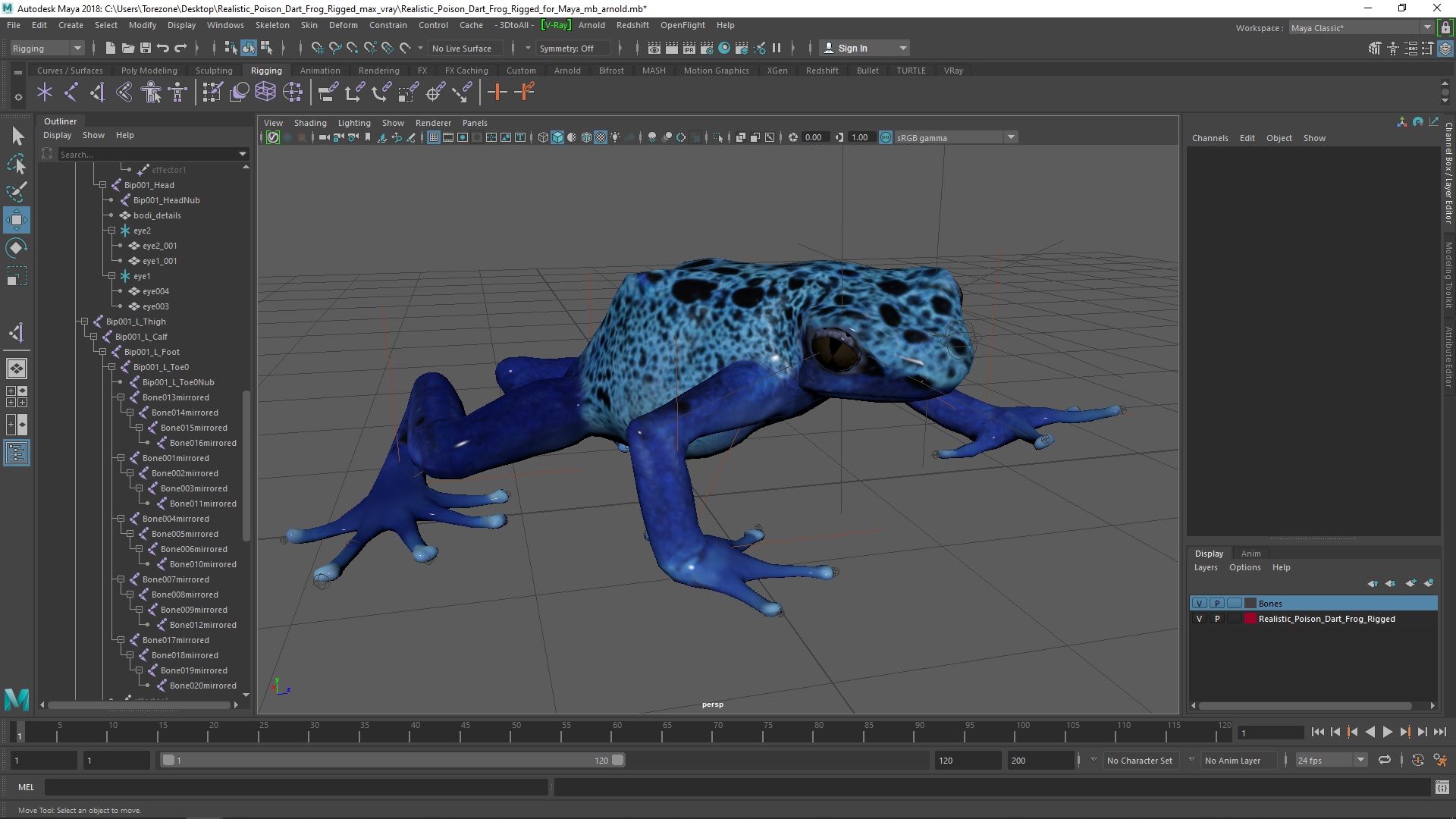Toggle smooth shade all cube button

(x=557, y=137)
